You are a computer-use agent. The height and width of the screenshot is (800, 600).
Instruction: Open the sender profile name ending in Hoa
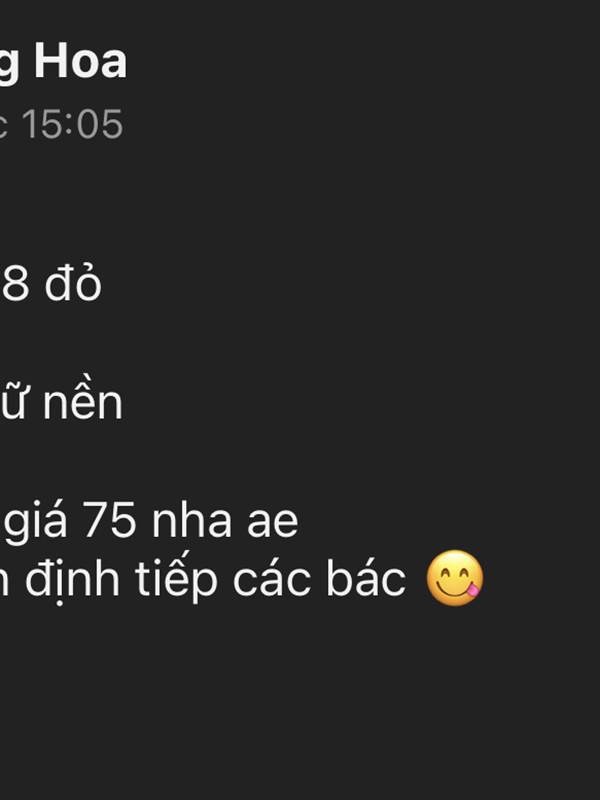63,62
